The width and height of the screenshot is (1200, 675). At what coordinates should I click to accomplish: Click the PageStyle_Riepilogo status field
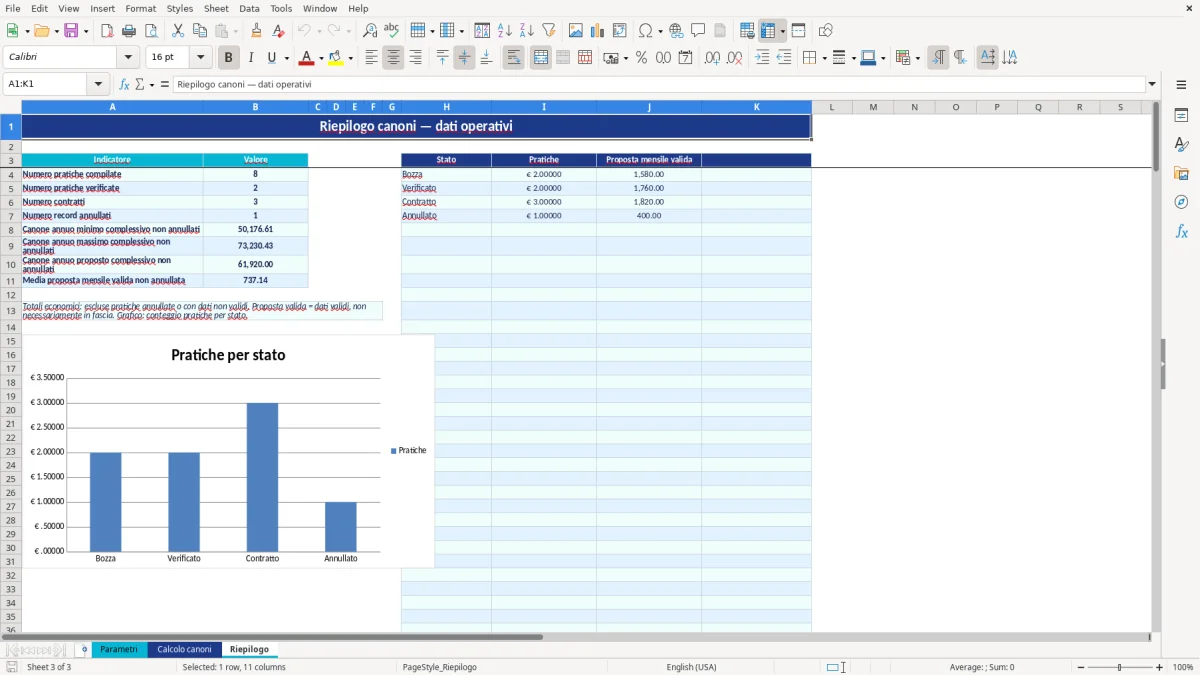[x=439, y=667]
